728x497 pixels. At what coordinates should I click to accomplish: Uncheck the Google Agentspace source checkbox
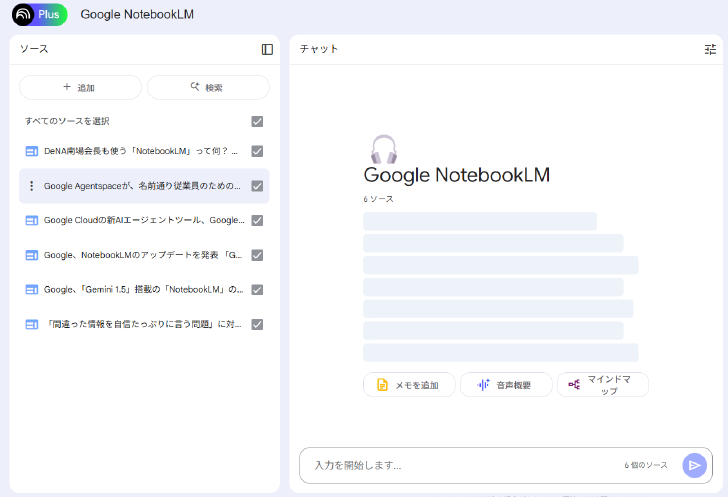coord(257,186)
